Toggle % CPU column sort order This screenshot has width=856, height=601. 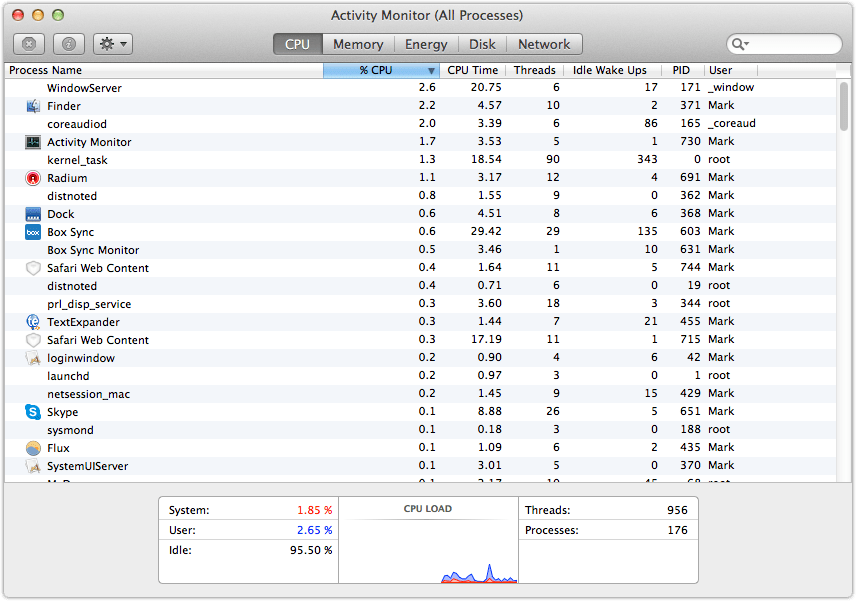[381, 70]
